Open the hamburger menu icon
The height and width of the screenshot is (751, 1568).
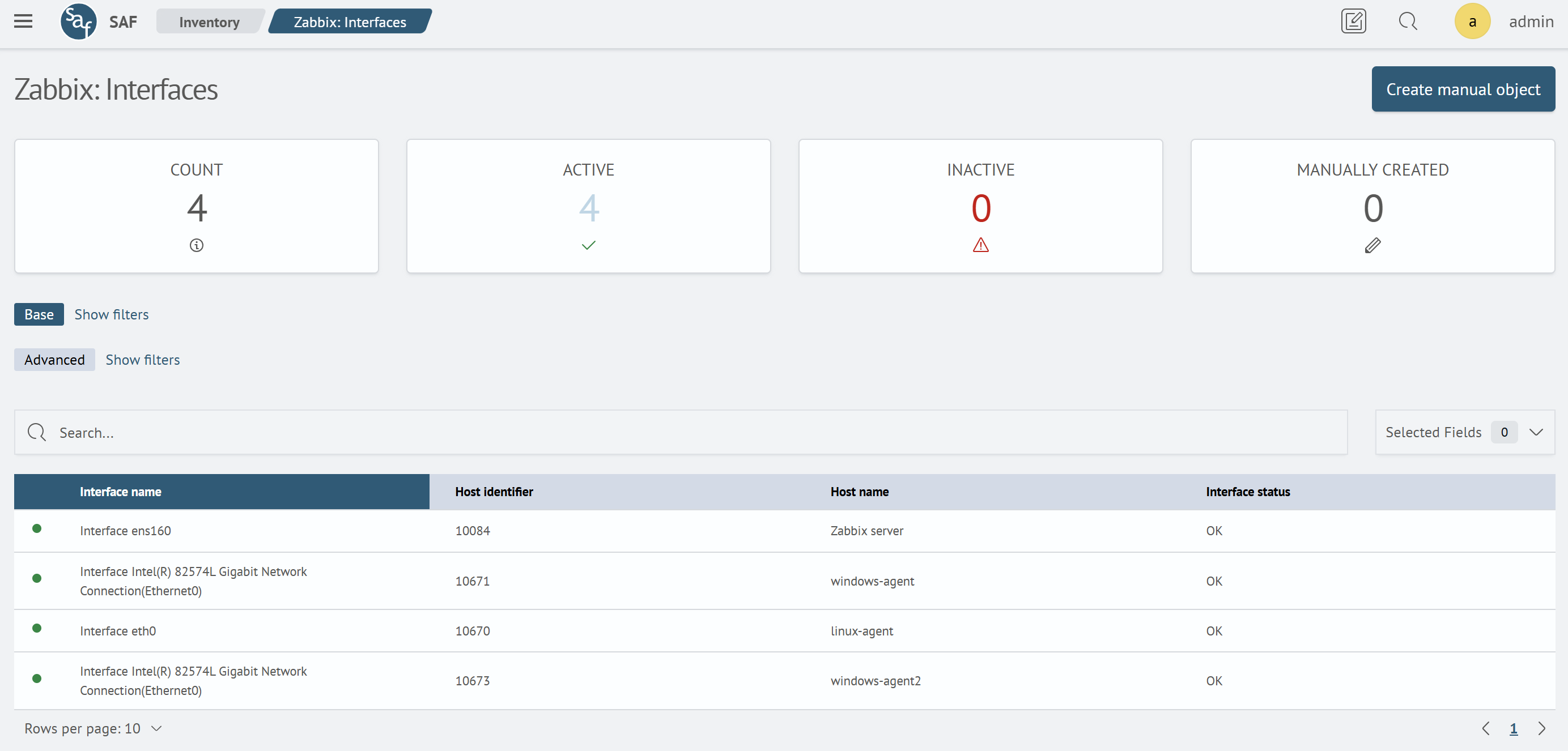pos(23,22)
